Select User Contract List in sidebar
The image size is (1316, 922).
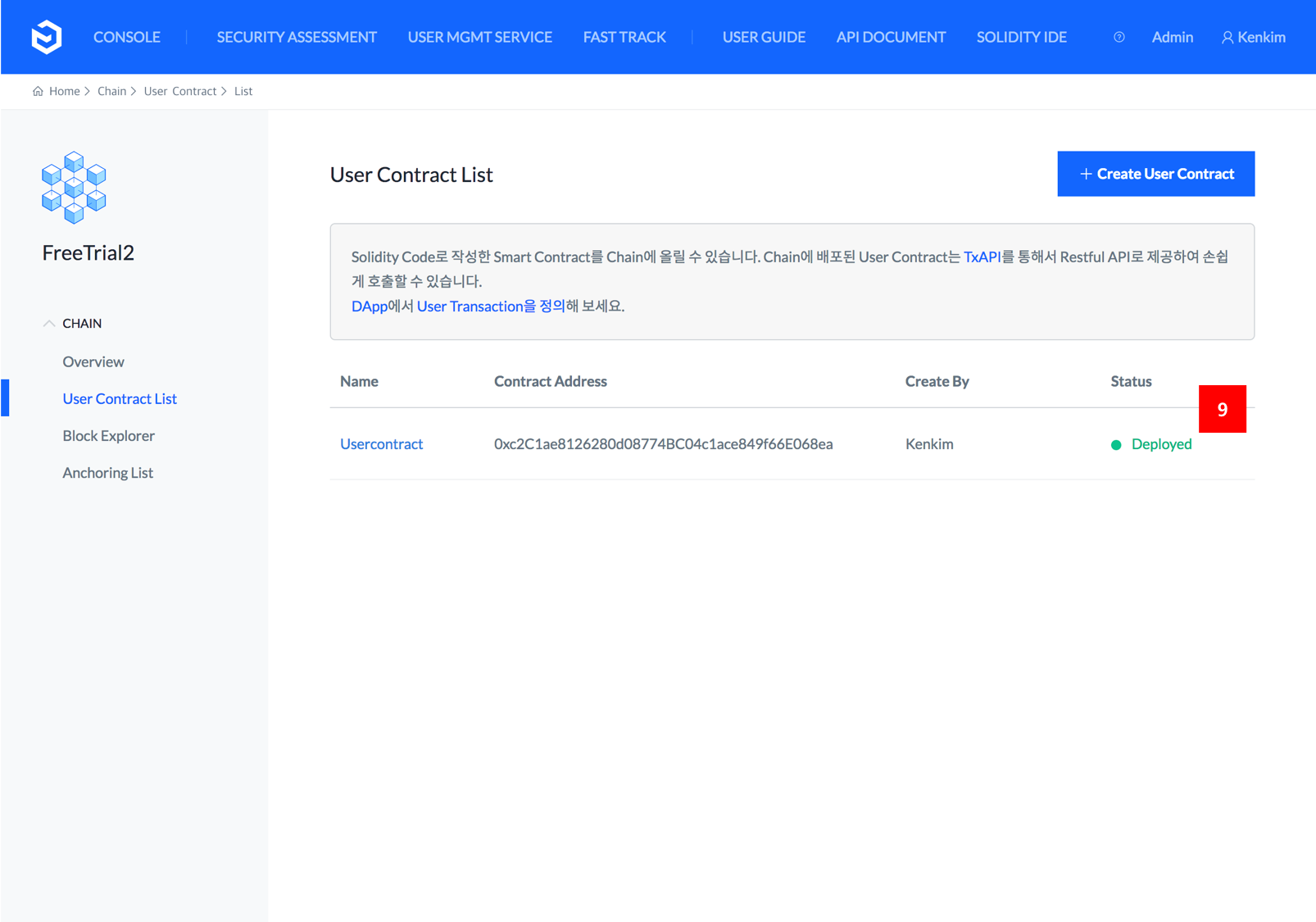tap(120, 398)
